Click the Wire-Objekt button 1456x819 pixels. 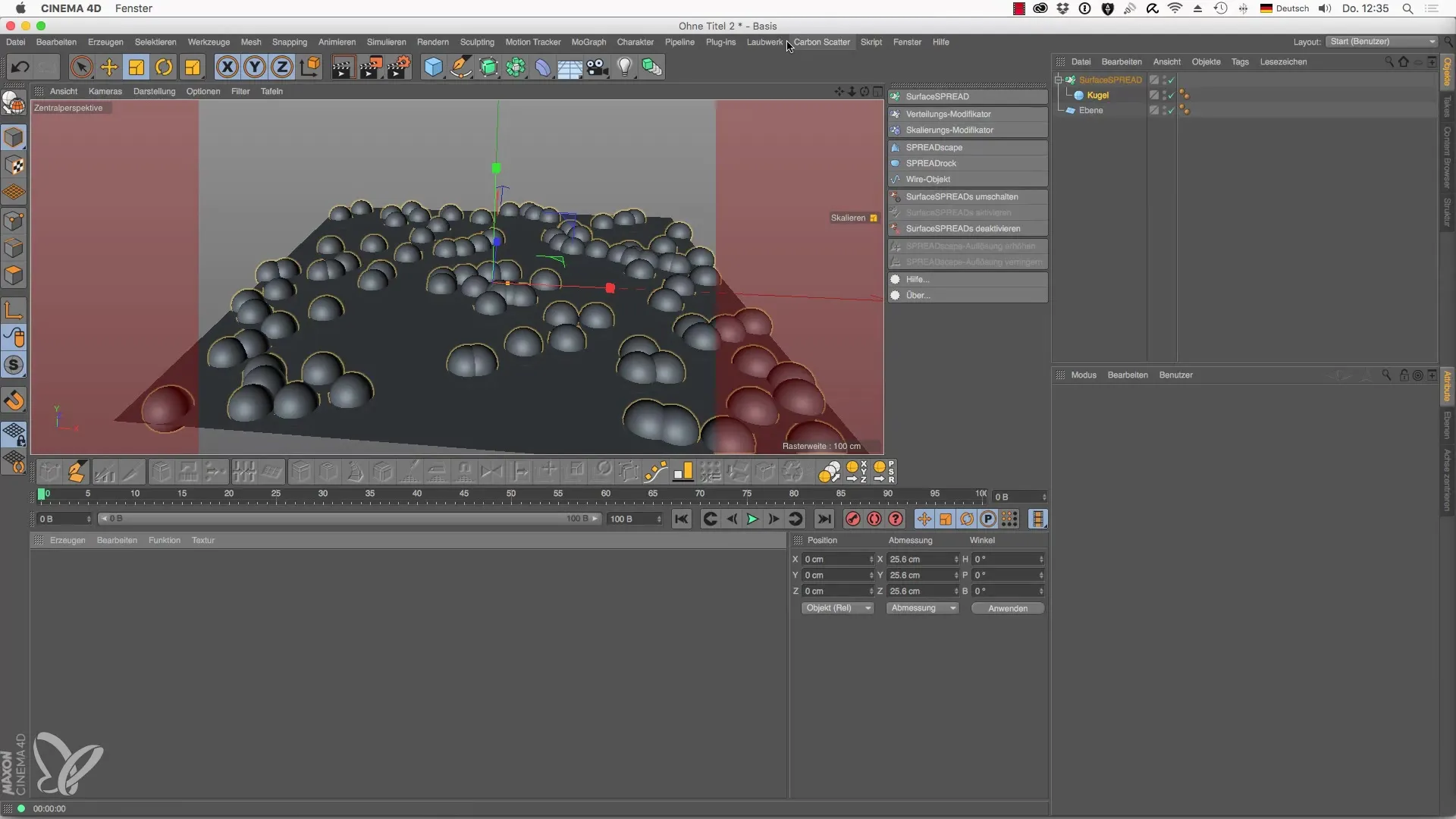tap(968, 179)
